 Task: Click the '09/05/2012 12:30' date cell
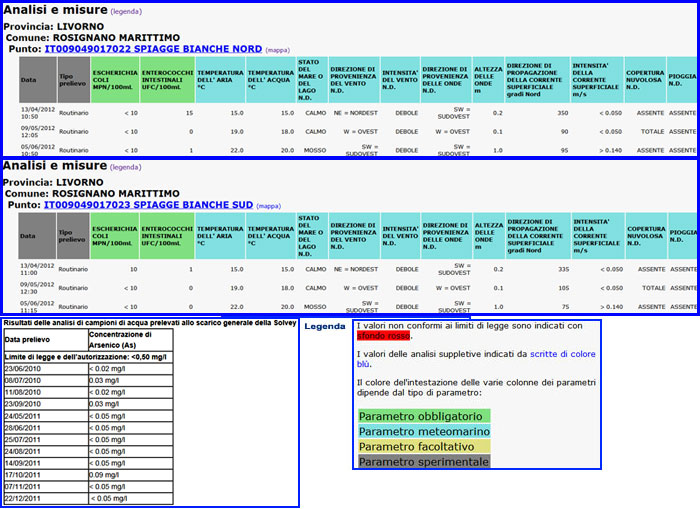click(x=37, y=288)
